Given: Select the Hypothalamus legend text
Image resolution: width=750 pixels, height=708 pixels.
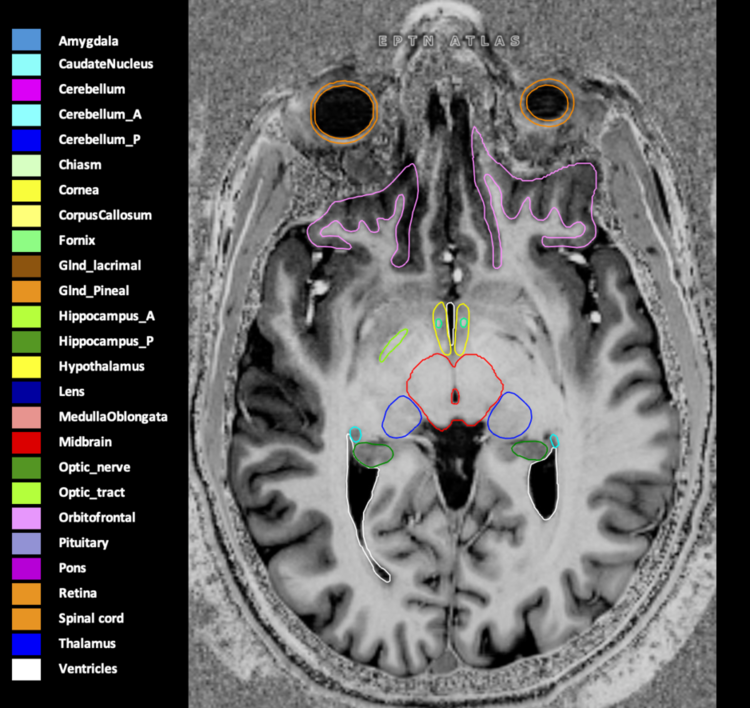Looking at the screenshot, I should pos(101,367).
